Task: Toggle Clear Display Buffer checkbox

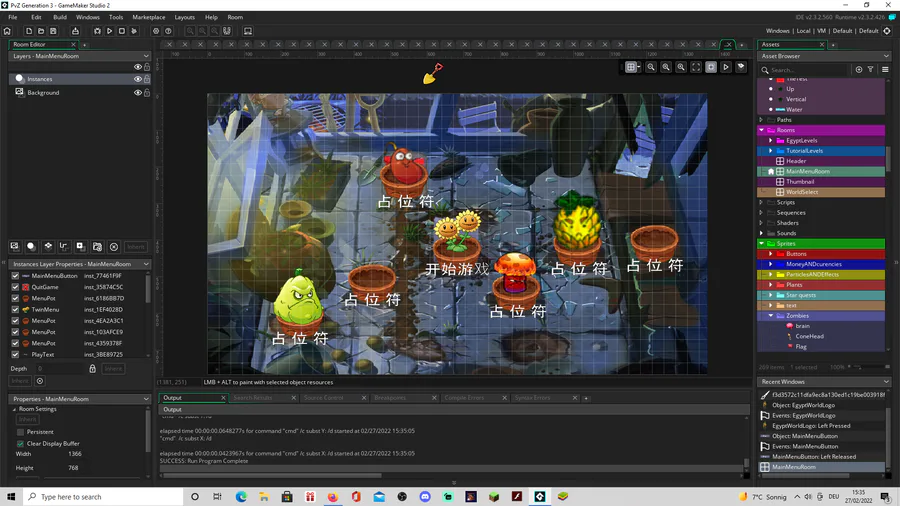Action: [x=21, y=443]
